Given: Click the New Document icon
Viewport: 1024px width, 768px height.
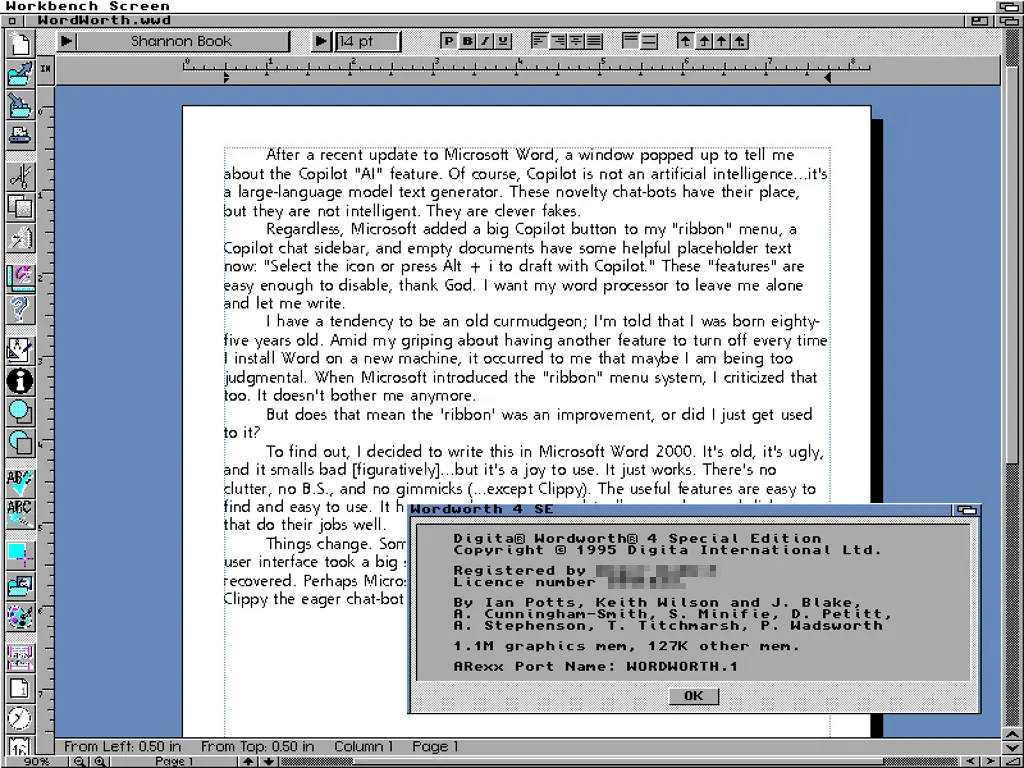Looking at the screenshot, I should pyautogui.click(x=19, y=43).
